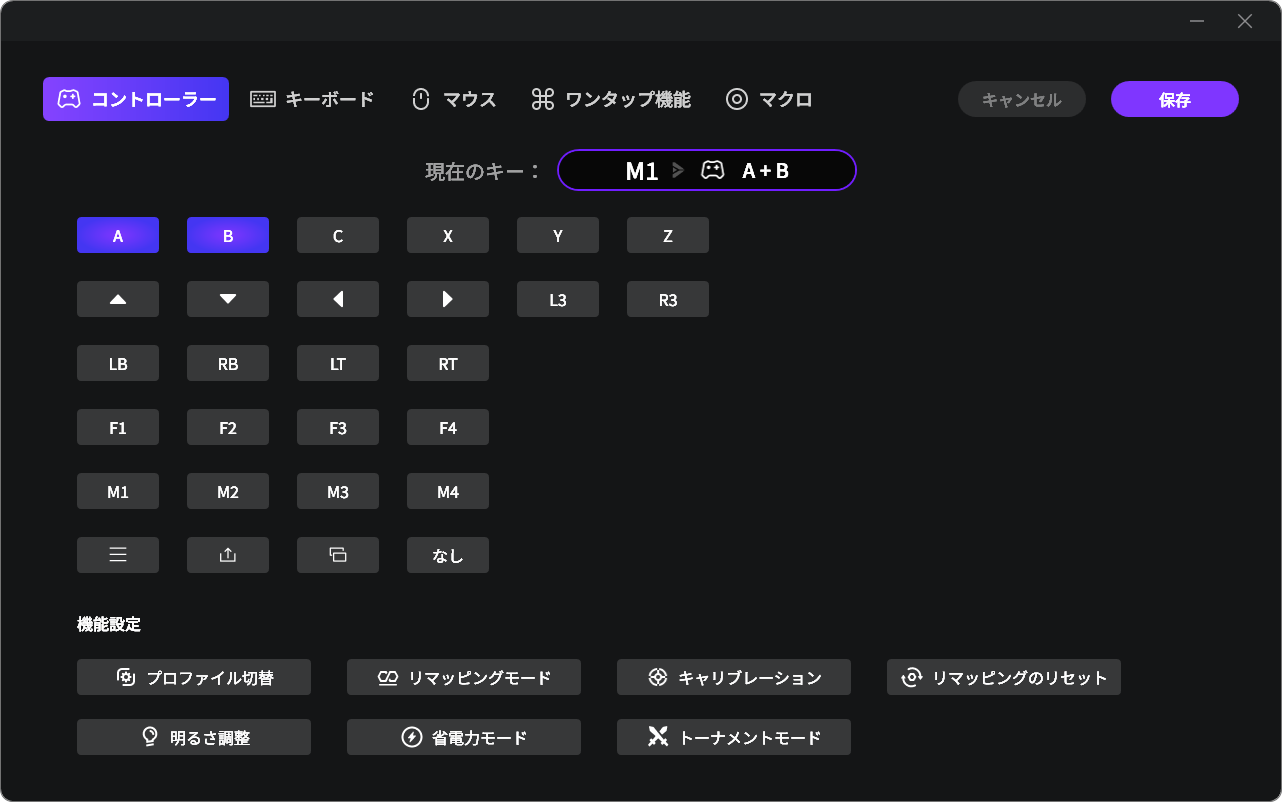Select the hamburger menu key button

pyautogui.click(x=118, y=555)
